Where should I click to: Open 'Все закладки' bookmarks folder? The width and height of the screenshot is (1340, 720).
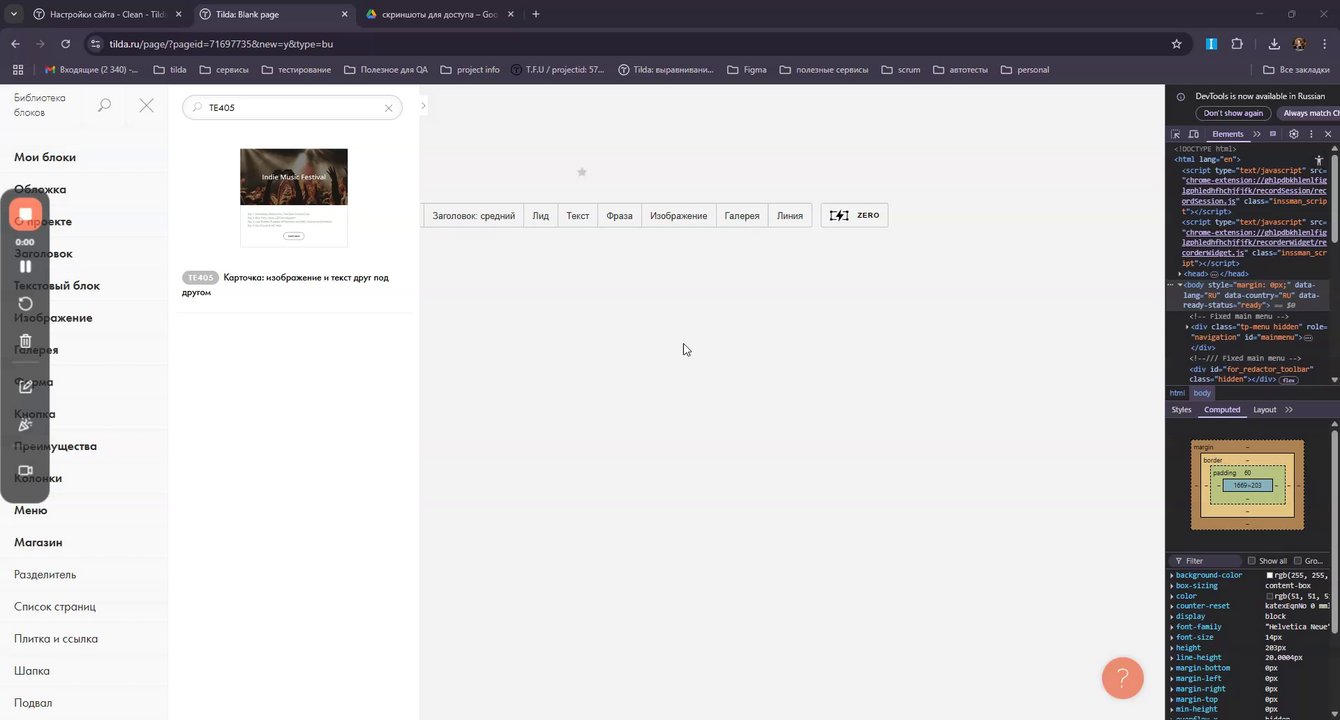click(x=1296, y=70)
